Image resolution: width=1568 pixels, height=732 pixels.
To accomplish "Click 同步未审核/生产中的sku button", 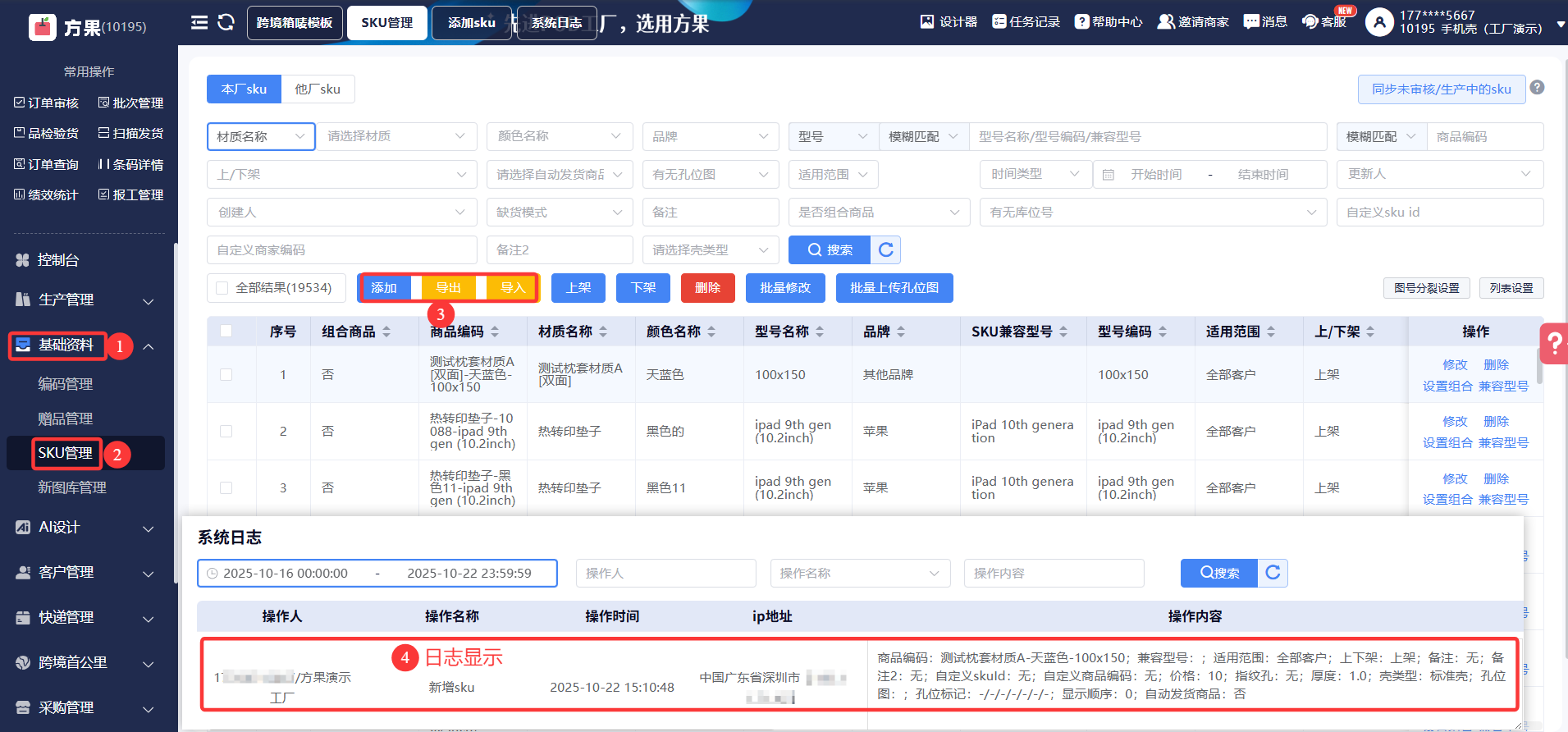I will click(1442, 89).
